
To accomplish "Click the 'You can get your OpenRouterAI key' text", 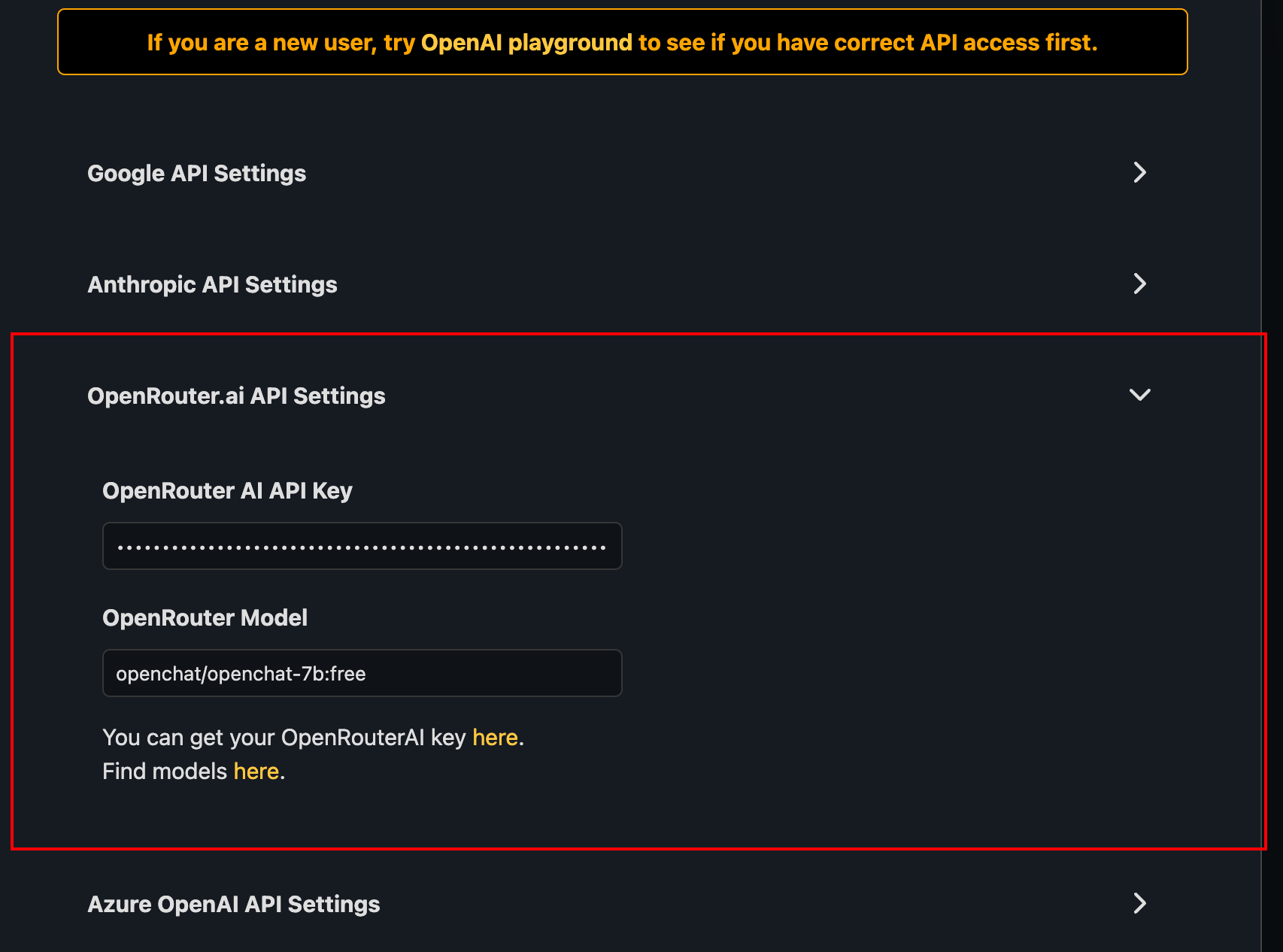I will (x=284, y=738).
